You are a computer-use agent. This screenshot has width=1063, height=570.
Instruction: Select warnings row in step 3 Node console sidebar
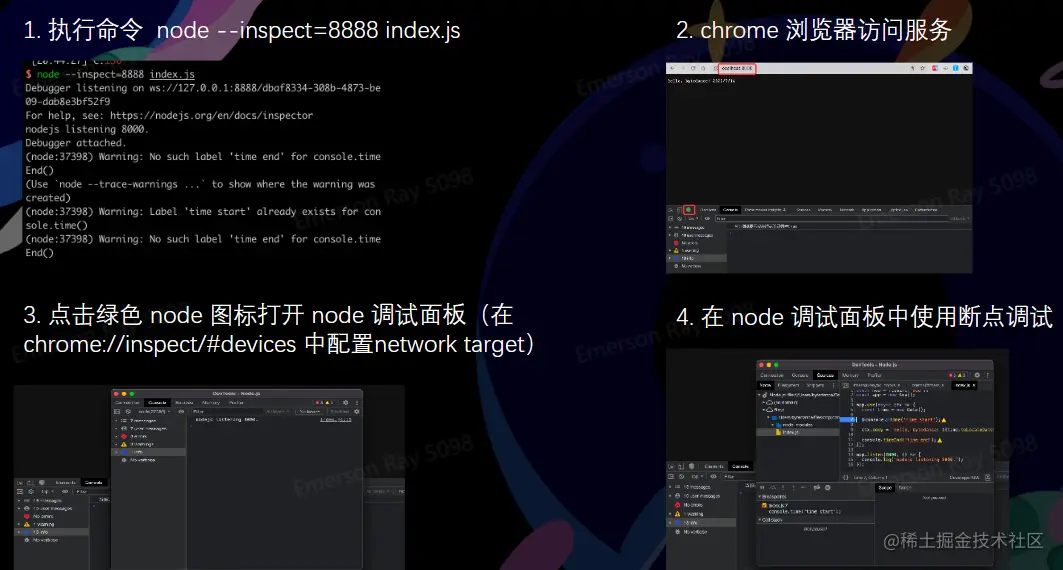tap(149, 444)
